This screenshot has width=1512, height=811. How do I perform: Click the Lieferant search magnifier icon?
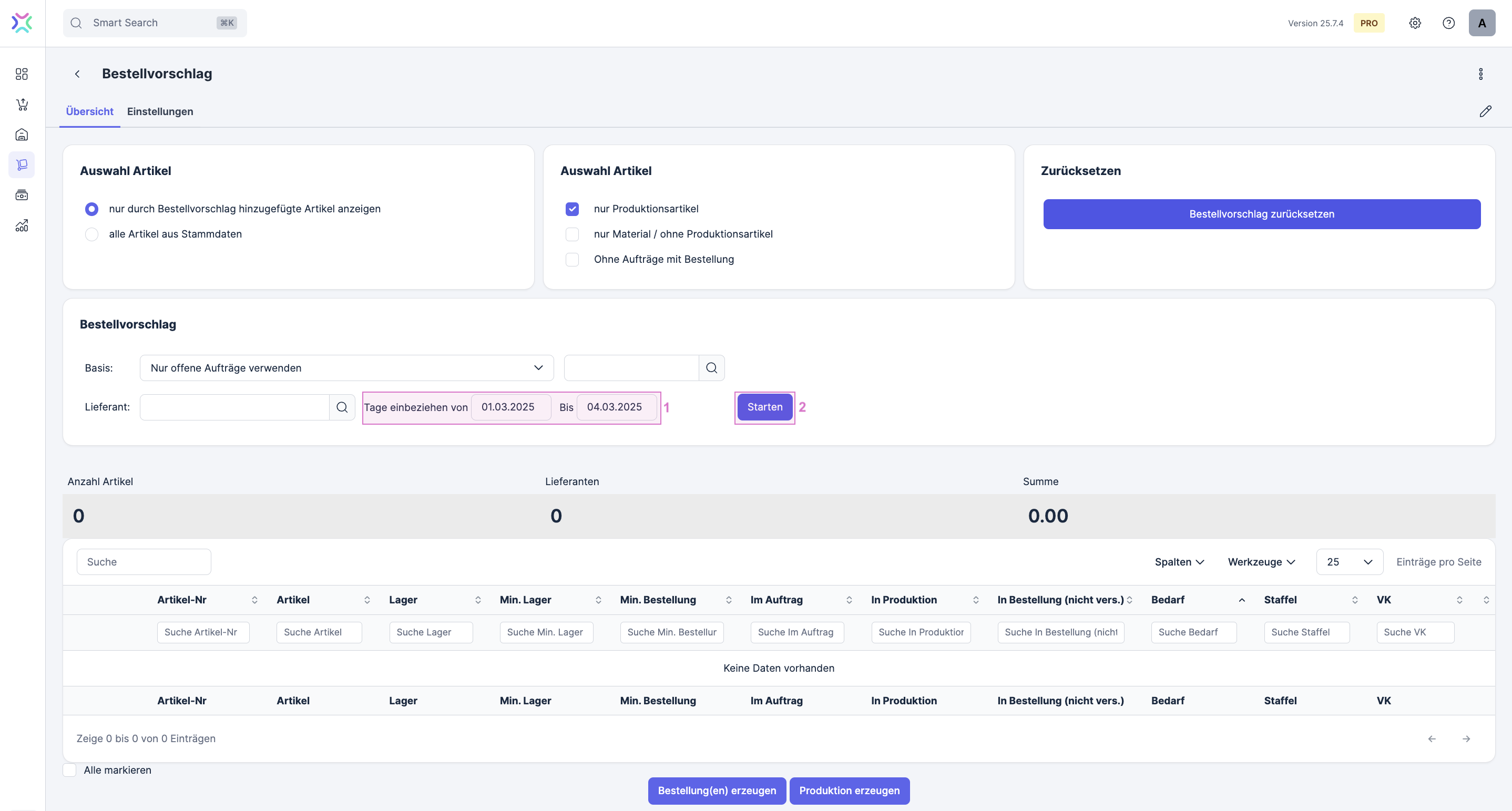coord(342,407)
